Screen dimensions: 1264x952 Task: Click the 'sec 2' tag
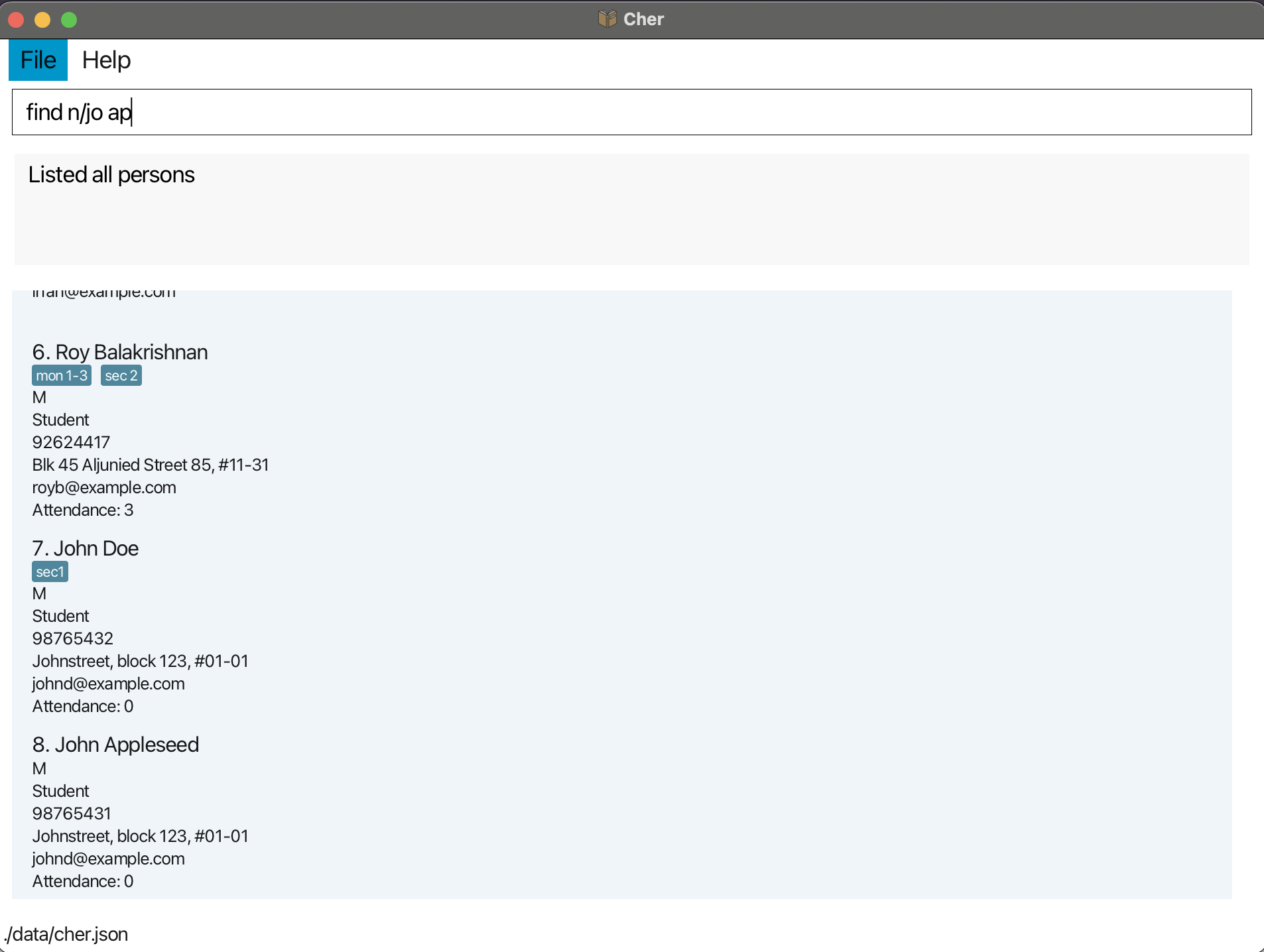tap(121, 375)
